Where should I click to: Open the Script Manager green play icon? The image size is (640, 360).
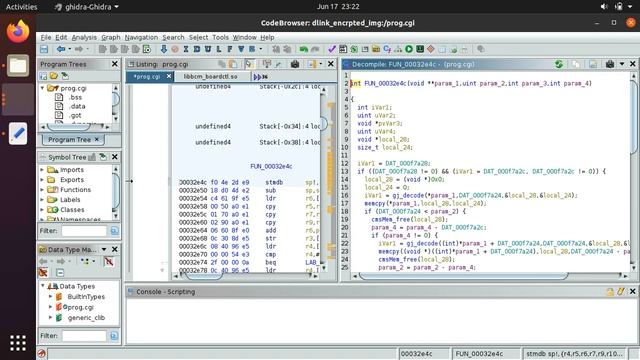click(x=409, y=49)
